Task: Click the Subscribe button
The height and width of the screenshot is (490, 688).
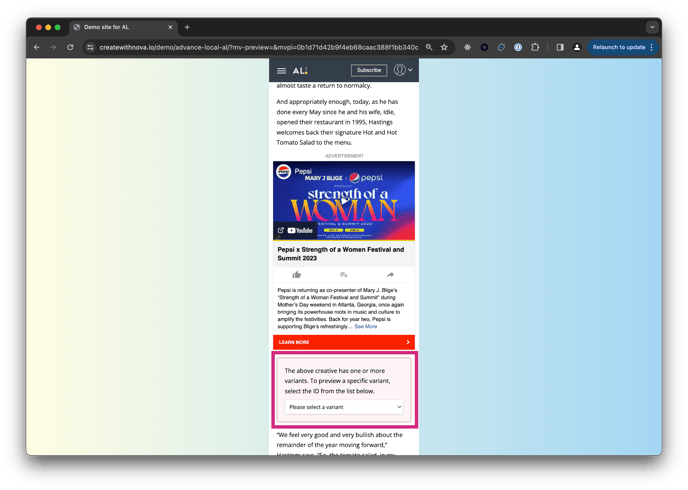Action: click(369, 70)
